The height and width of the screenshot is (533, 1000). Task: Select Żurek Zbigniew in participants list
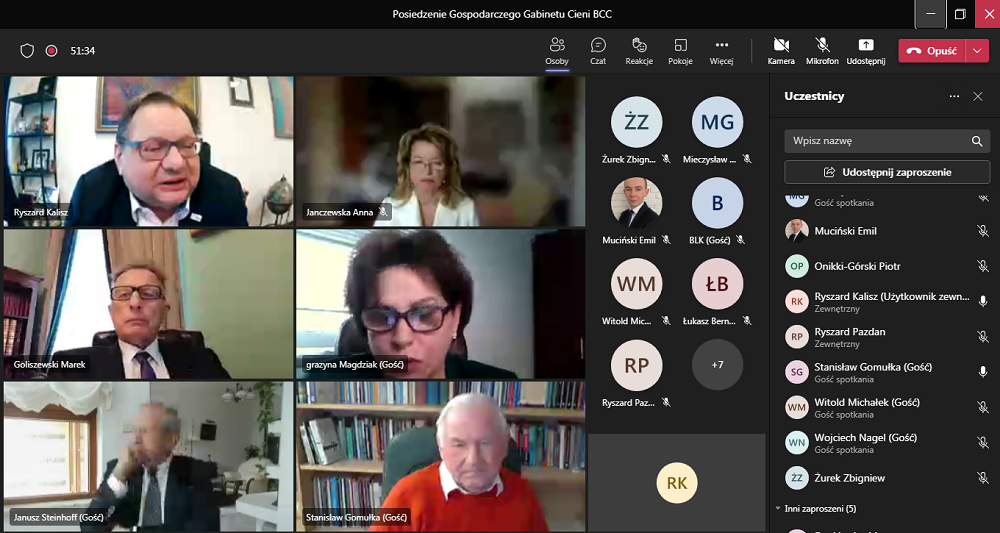tap(887, 478)
